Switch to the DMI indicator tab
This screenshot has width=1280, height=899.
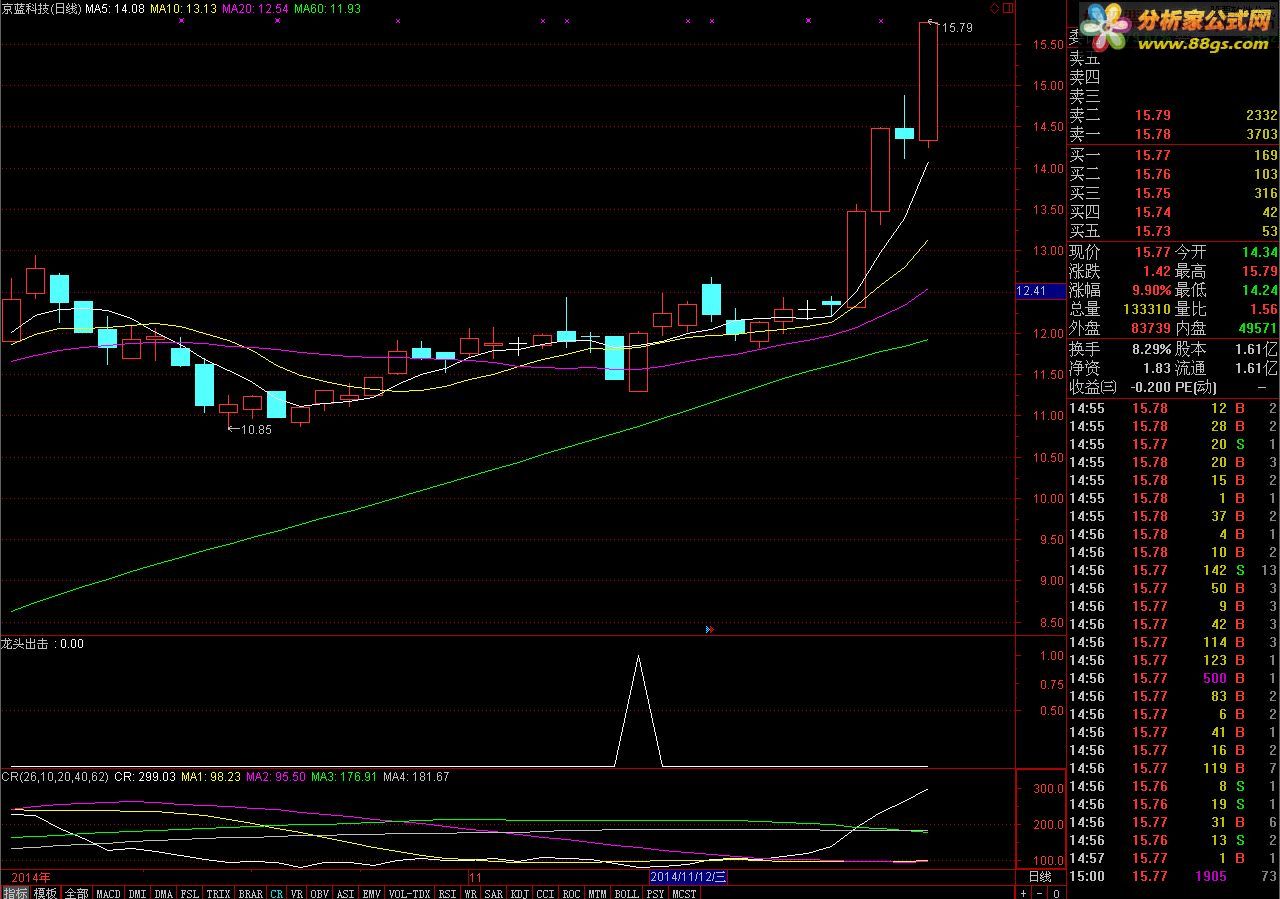137,892
